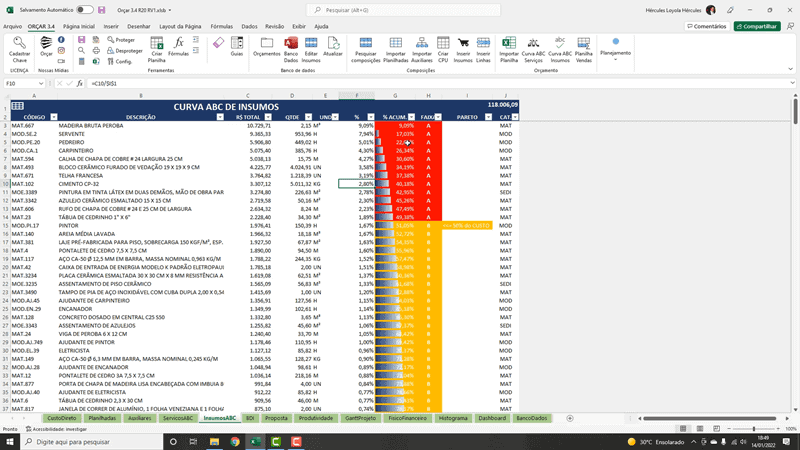
Task: Open the Pesquisar composições tool
Action: tap(365, 43)
